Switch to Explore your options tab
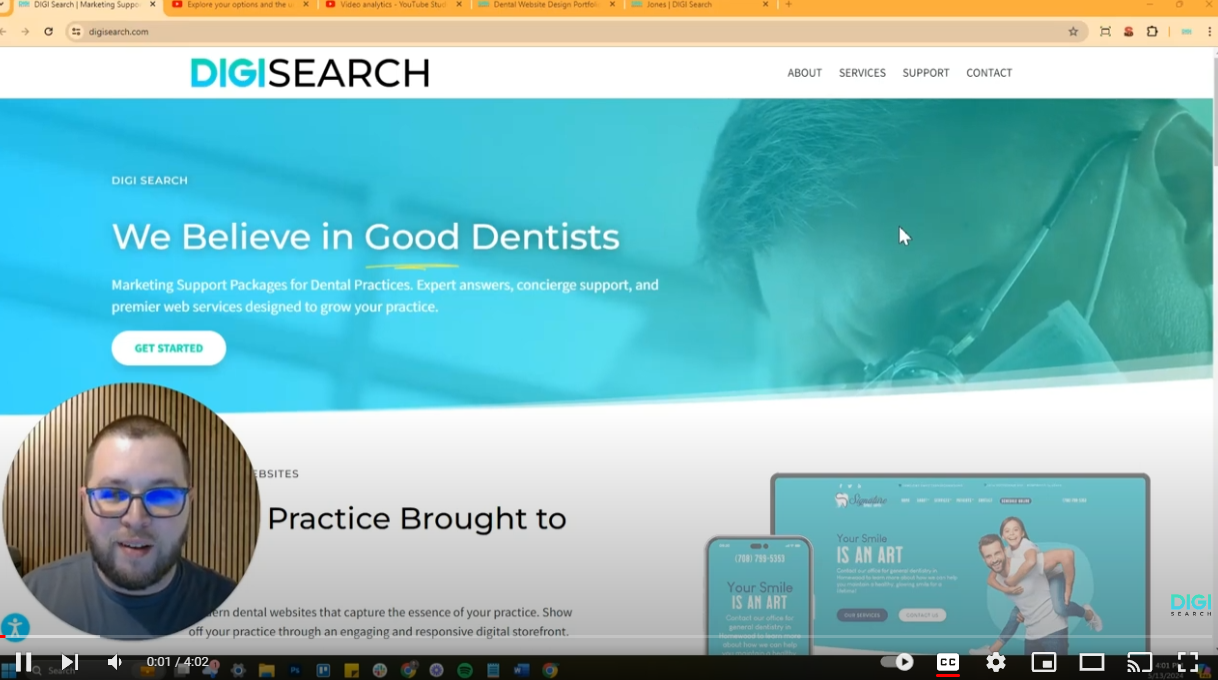Viewport: 1218px width, 680px height. (x=240, y=5)
